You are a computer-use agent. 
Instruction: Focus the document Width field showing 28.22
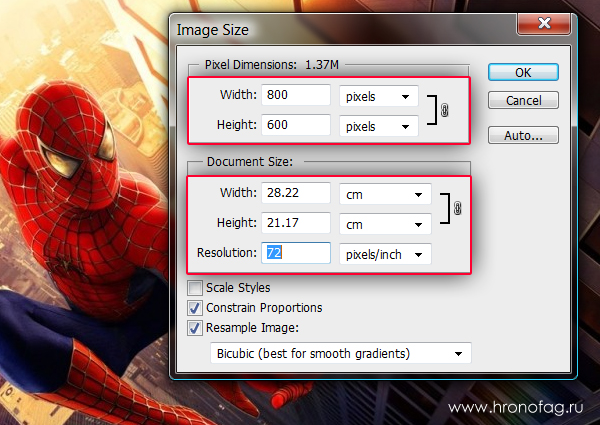(x=295, y=194)
